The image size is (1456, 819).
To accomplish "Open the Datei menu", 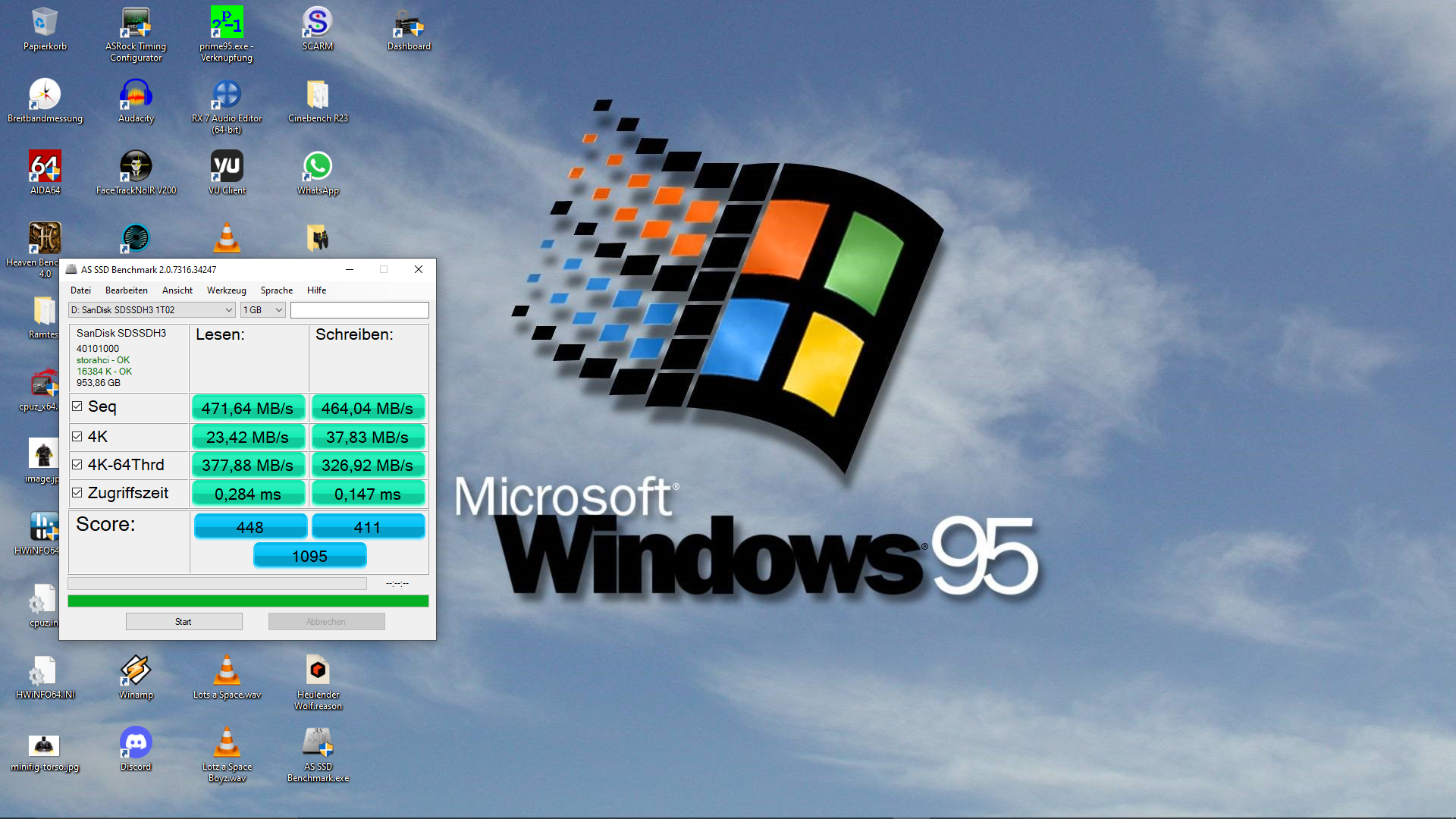I will (80, 290).
